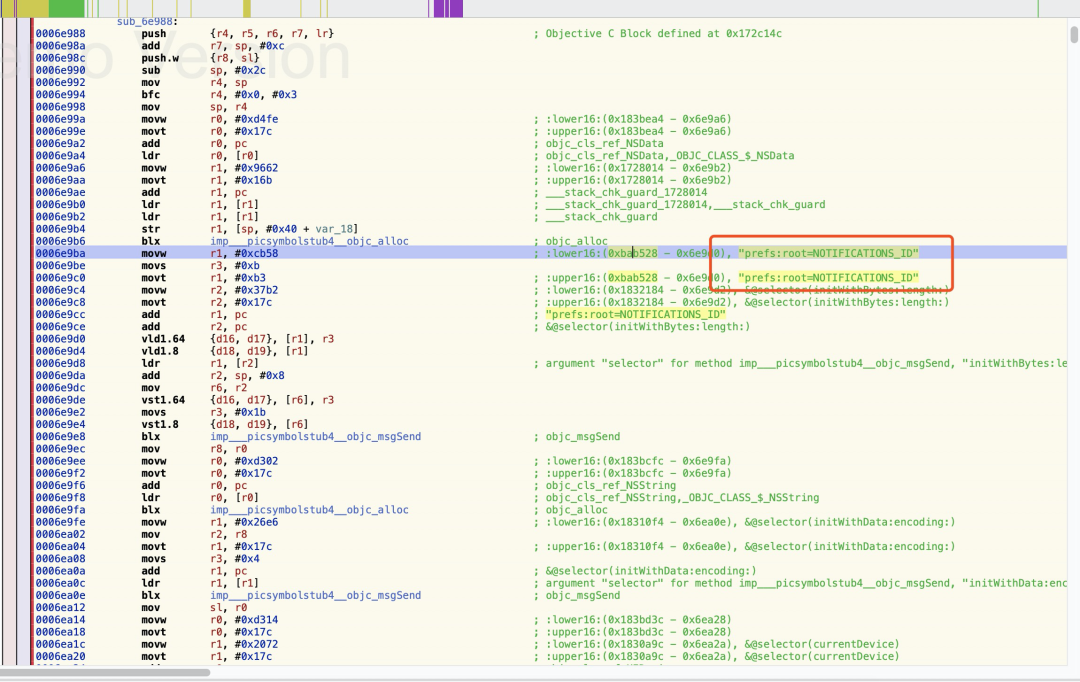1080x682 pixels.
Task: Click the green segment in the navigation bar
Action: (x=66, y=8)
